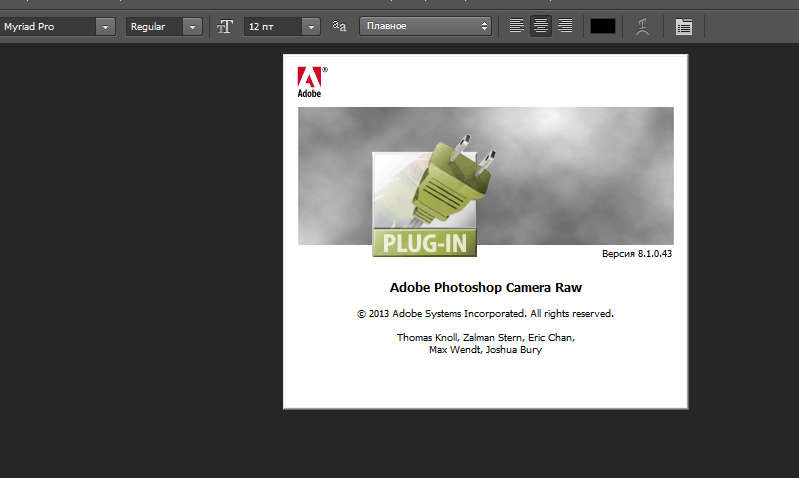This screenshot has height=478, width=799.
Task: Center the text alignment
Action: pos(541,26)
